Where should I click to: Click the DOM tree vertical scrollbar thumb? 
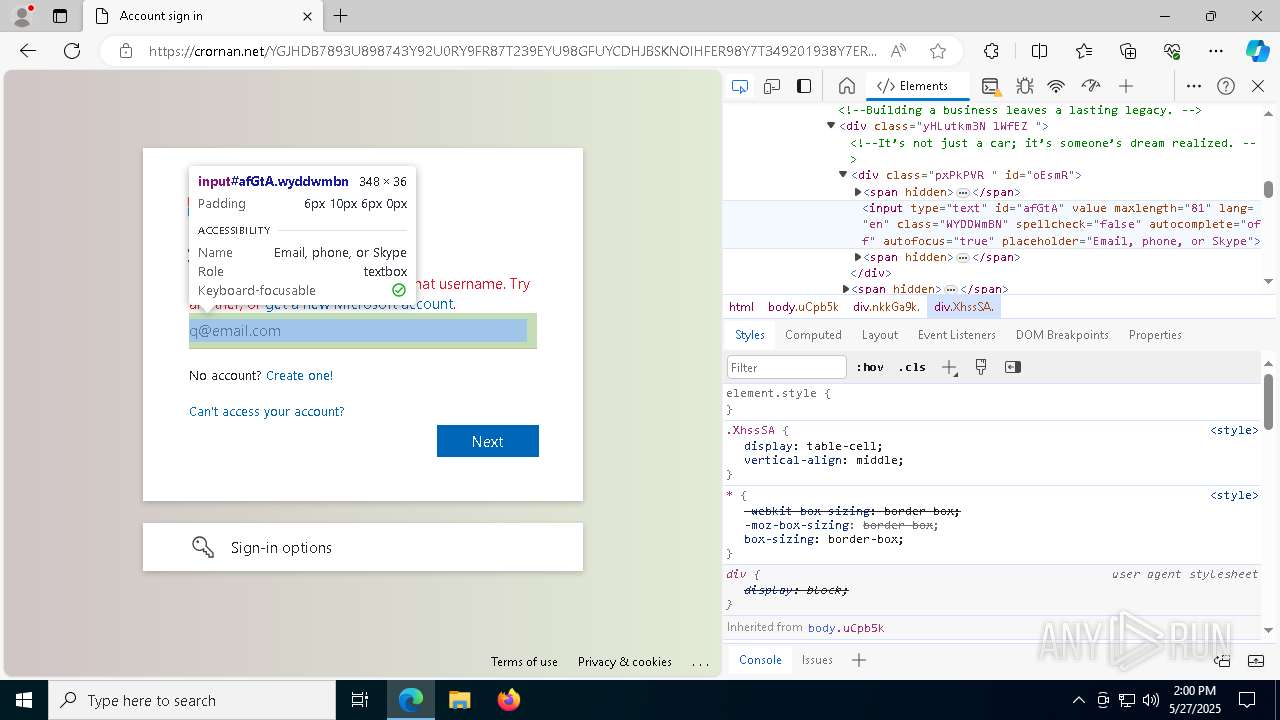click(1268, 189)
